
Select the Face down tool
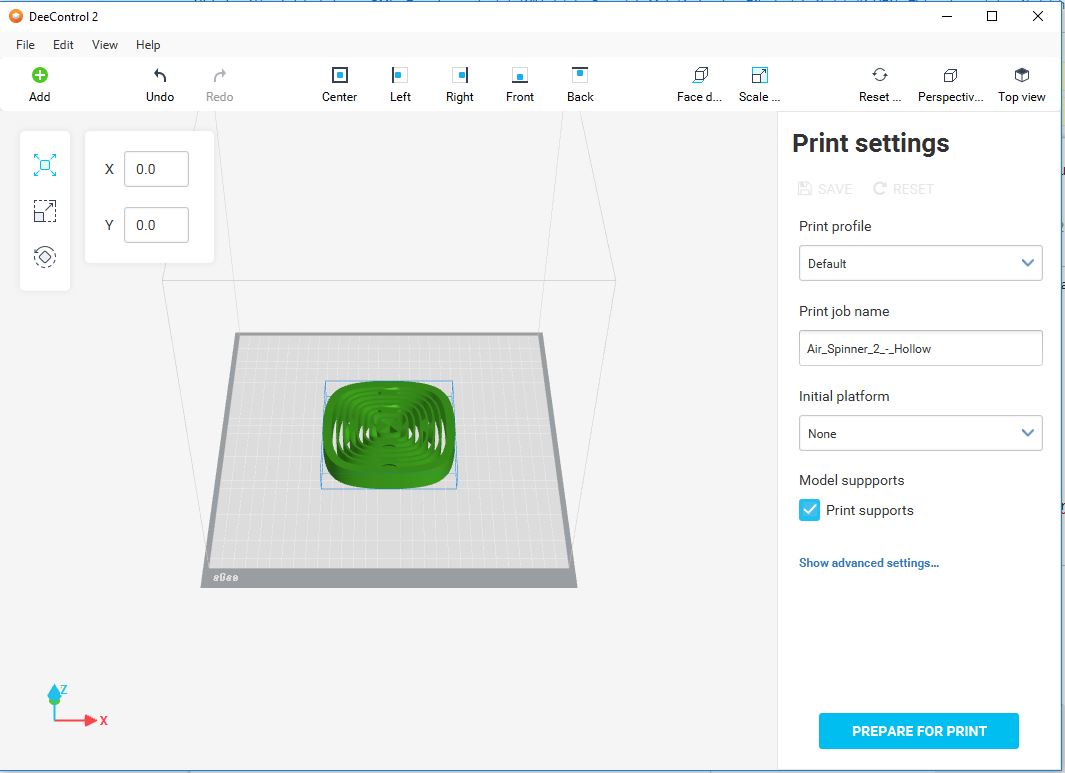[700, 76]
